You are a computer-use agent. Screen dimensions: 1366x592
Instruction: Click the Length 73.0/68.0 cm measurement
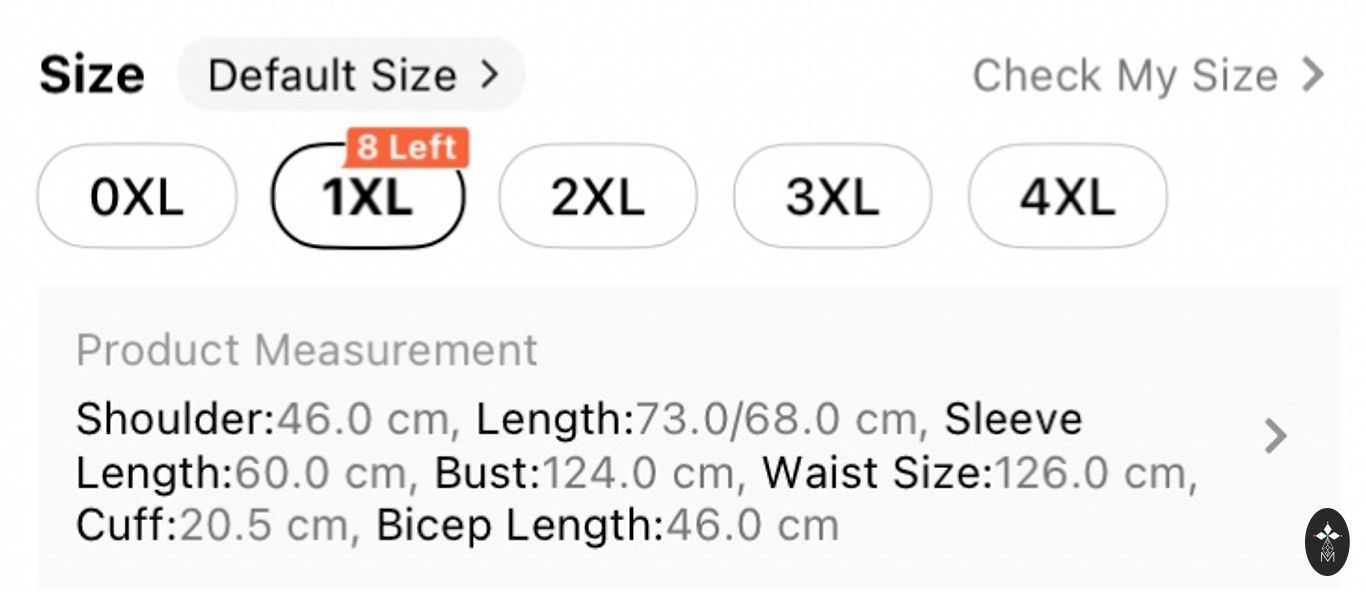pyautogui.click(x=695, y=419)
